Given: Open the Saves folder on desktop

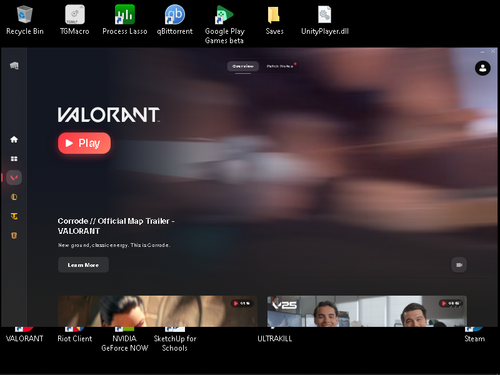Looking at the screenshot, I should click(x=274, y=20).
